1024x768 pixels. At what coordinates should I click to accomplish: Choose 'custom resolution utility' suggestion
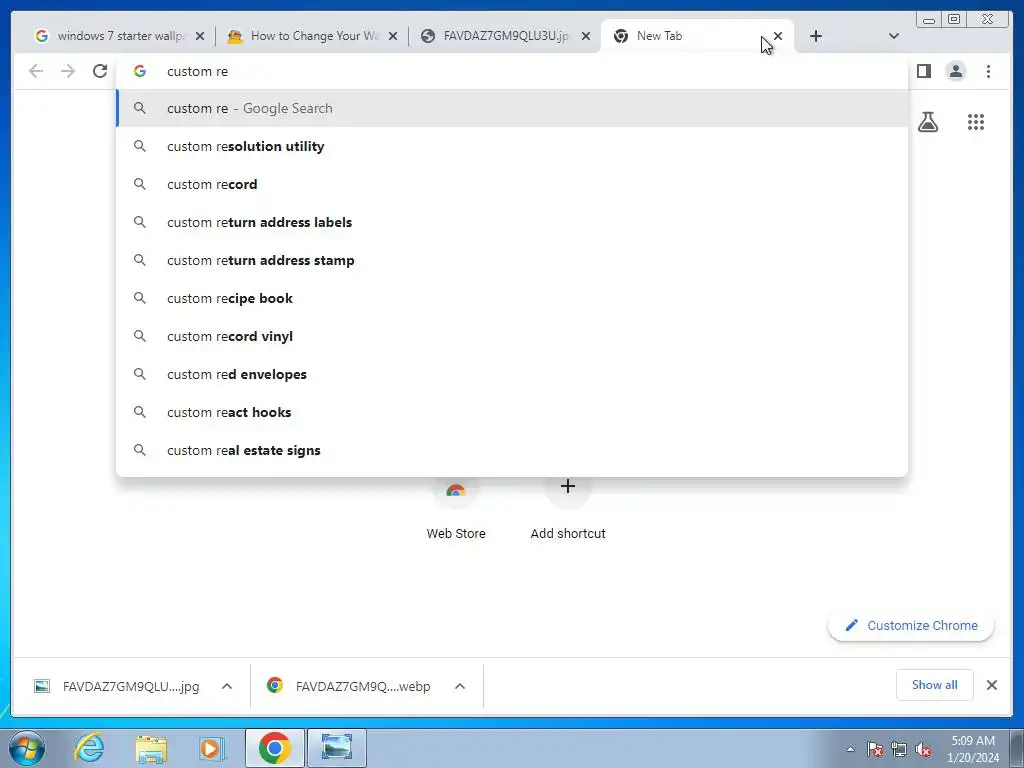point(512,146)
